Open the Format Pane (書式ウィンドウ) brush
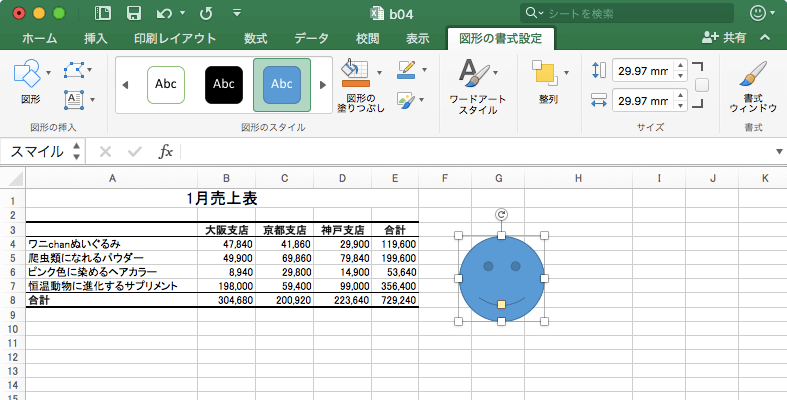The width and height of the screenshot is (787, 400). [753, 86]
